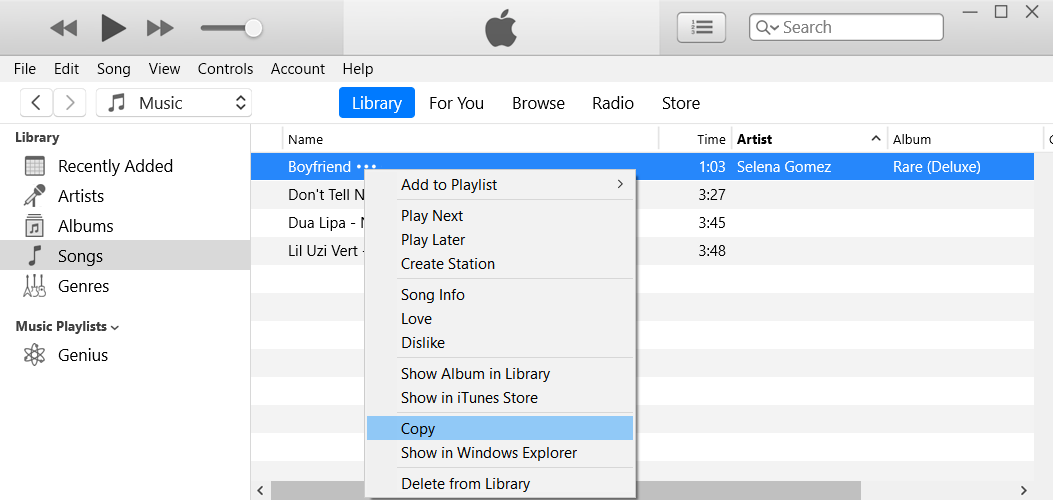Viewport: 1053px width, 500px height.
Task: Click the 3:27 time cell
Action: 712,195
